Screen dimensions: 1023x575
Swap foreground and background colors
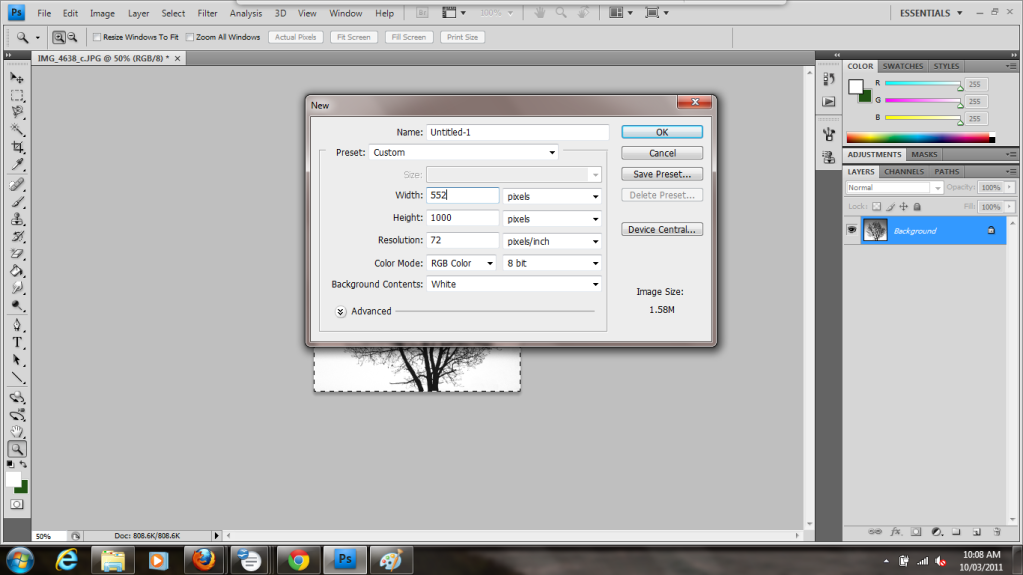(x=23, y=464)
